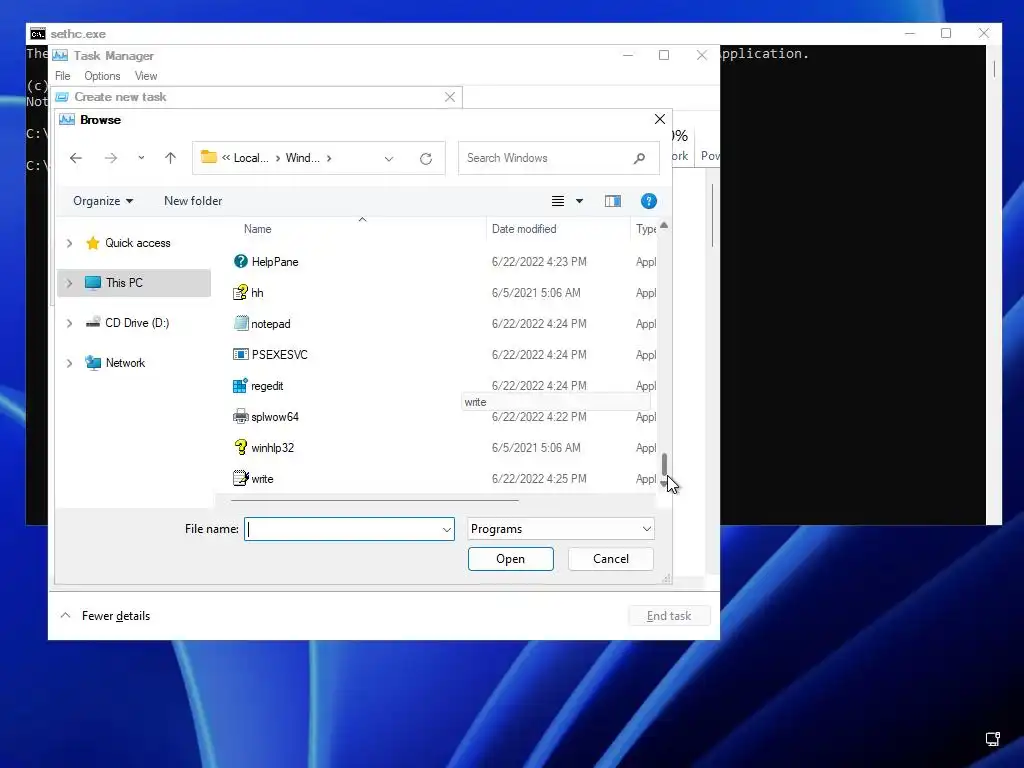Screen dimensions: 1024x768
Task: Select the winhlp32 file icon
Action: (x=240, y=447)
